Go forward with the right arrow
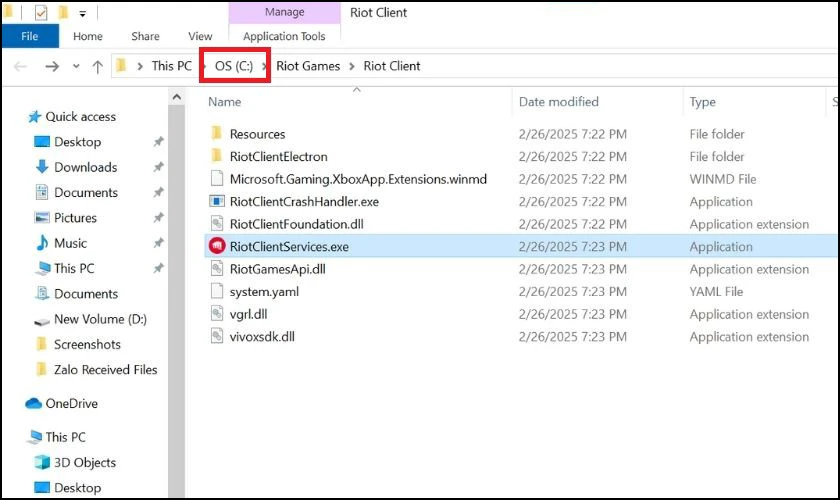The height and width of the screenshot is (500, 840). 52,66
